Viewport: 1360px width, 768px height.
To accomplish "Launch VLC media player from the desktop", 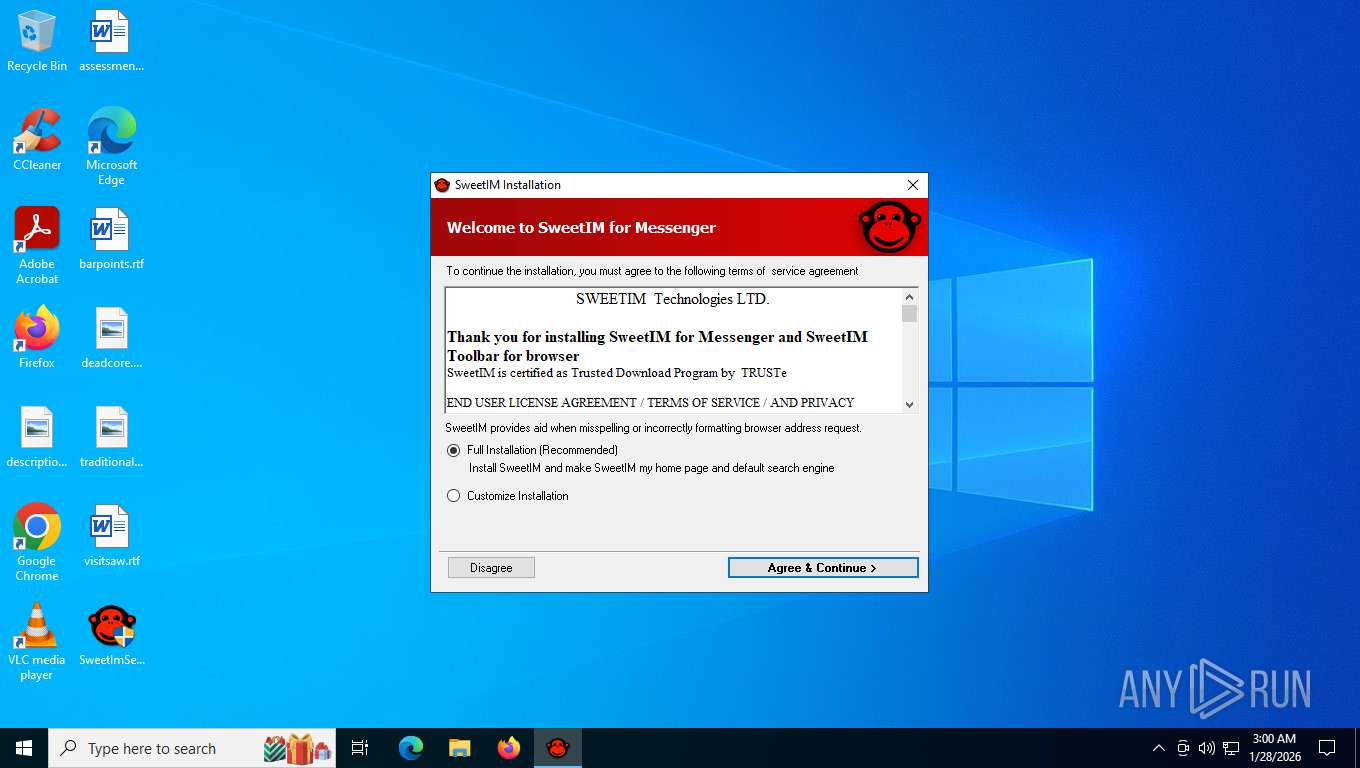I will tap(37, 641).
